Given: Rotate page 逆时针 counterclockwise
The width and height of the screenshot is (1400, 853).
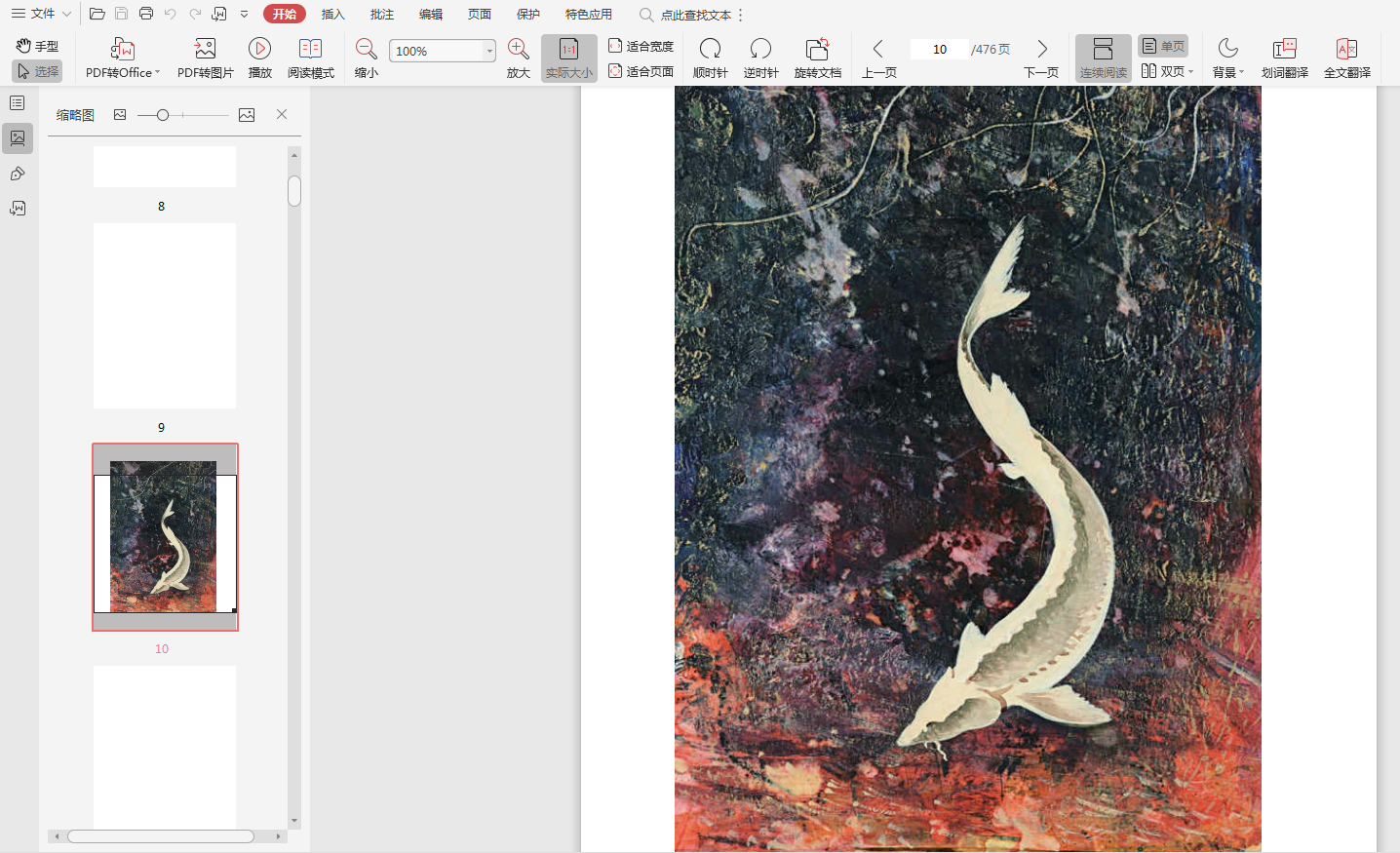Looking at the screenshot, I should click(761, 58).
